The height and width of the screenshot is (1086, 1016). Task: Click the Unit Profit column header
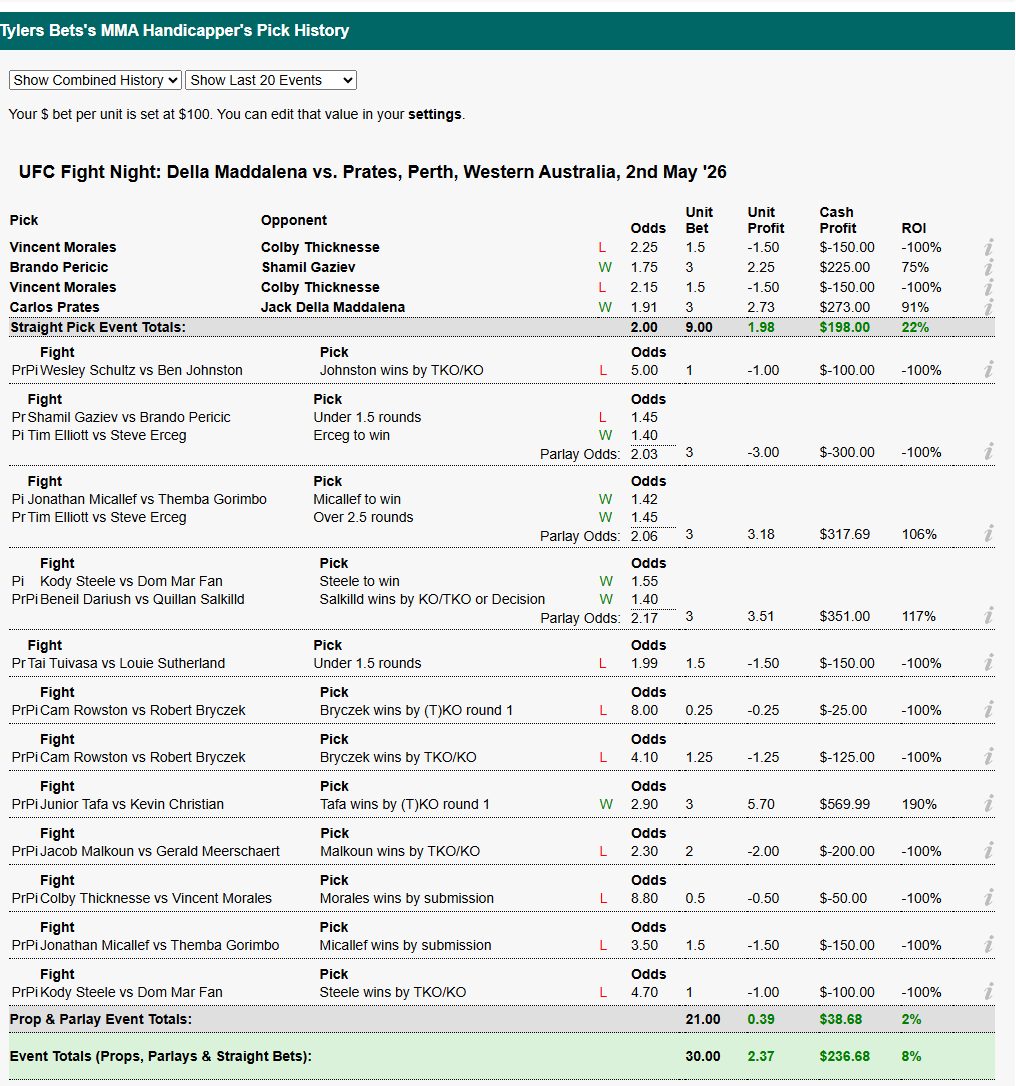pos(765,220)
